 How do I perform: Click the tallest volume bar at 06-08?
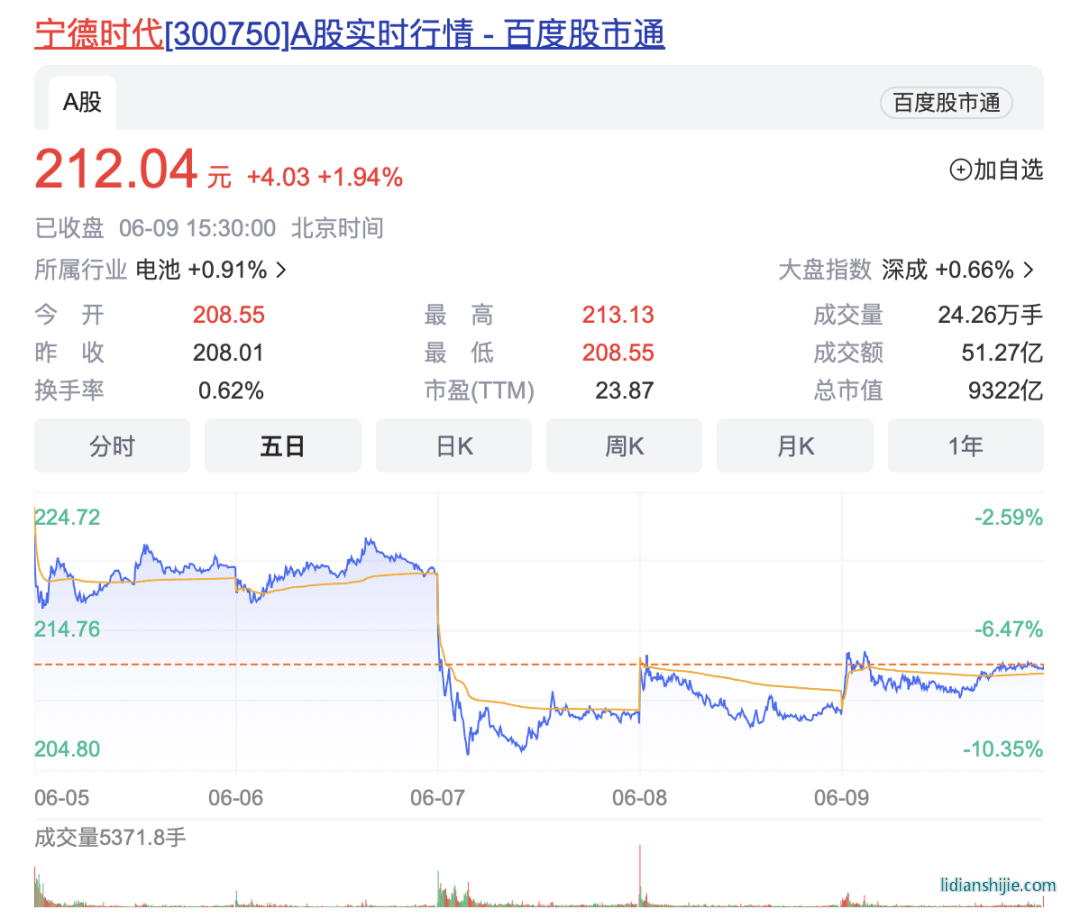click(639, 875)
